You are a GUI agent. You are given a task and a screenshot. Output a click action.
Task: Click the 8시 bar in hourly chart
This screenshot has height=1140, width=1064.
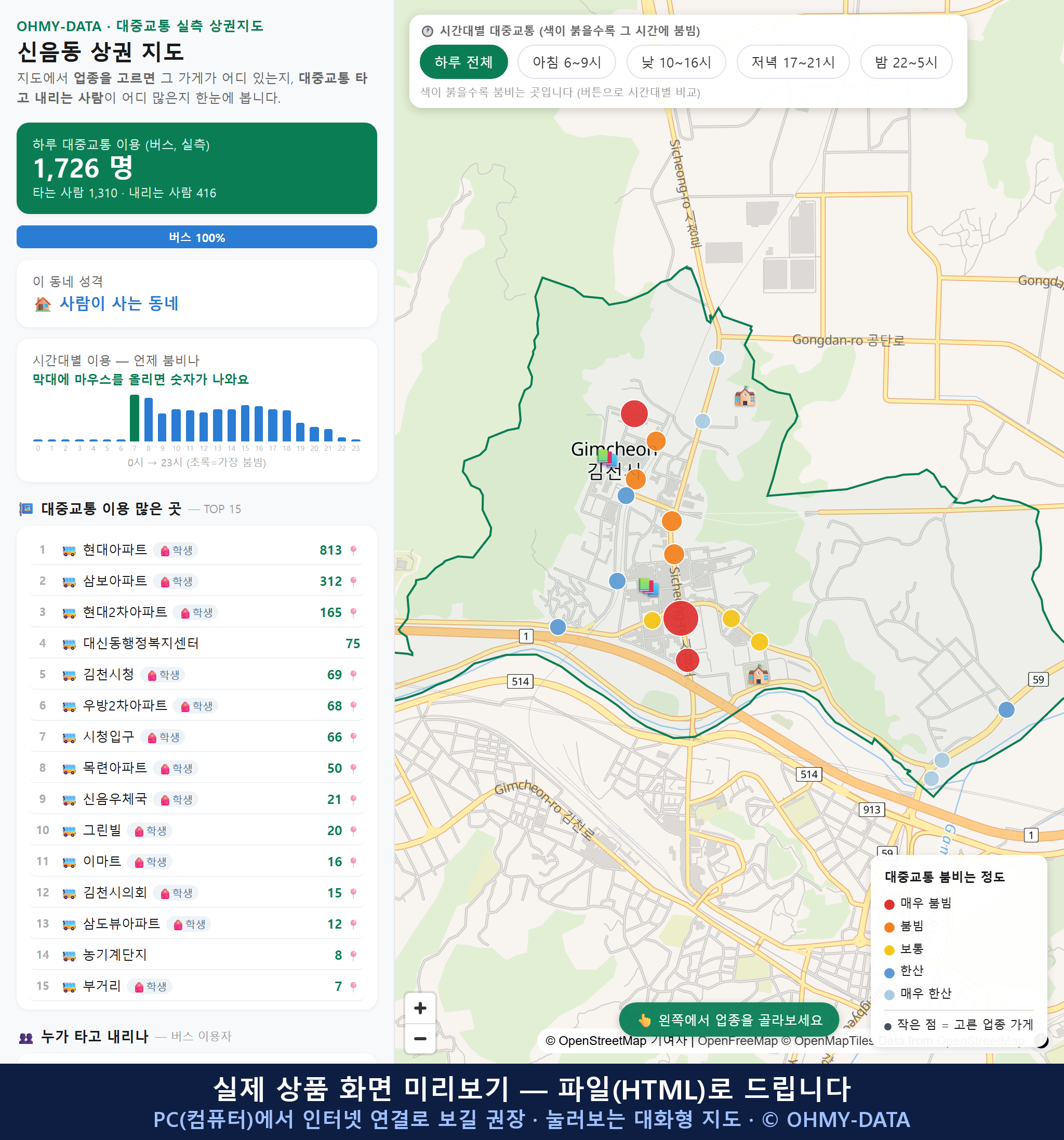pos(149,420)
